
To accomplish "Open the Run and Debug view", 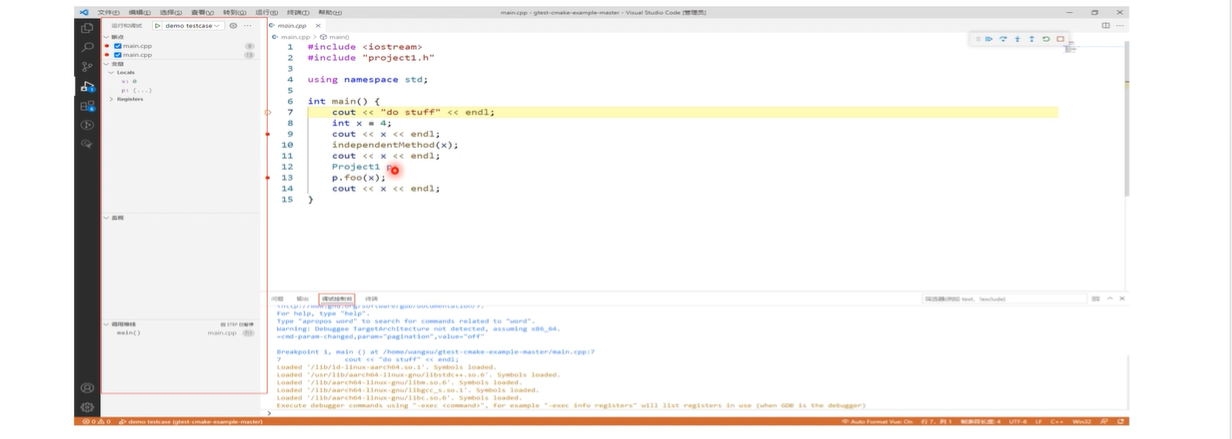I will [x=87, y=86].
